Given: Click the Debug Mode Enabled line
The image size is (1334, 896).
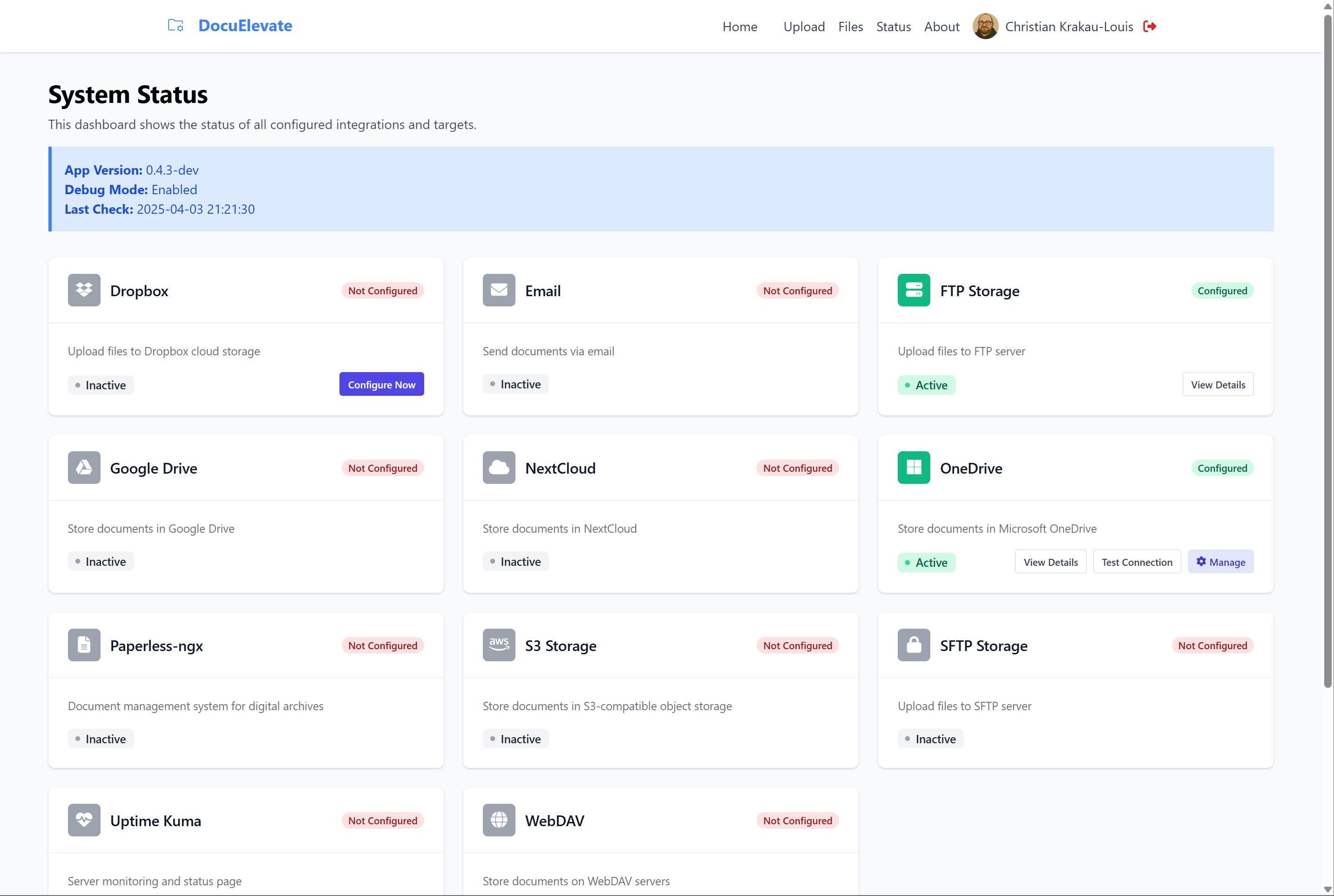Looking at the screenshot, I should [x=131, y=189].
